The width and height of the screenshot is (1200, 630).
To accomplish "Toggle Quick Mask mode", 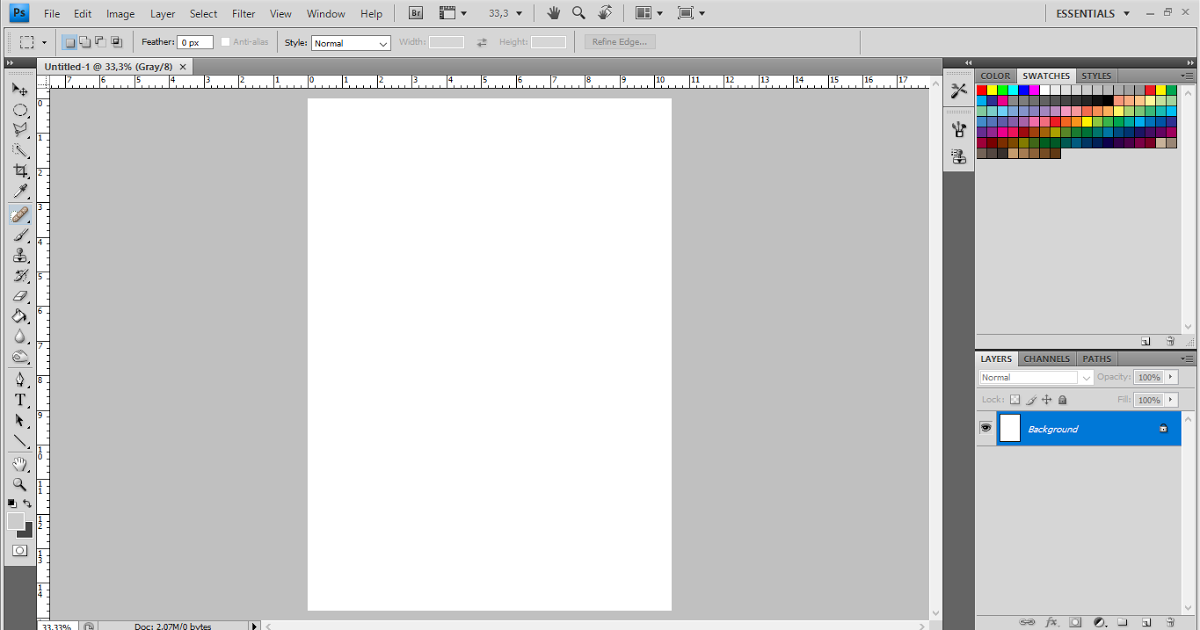I will click(19, 550).
